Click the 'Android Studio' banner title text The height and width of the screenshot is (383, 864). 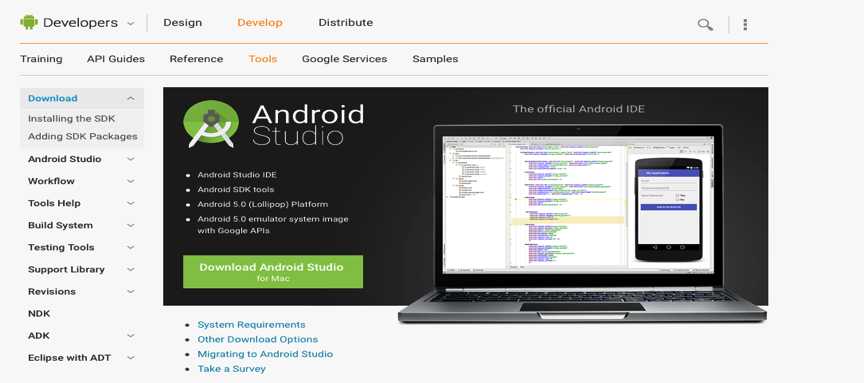click(308, 125)
